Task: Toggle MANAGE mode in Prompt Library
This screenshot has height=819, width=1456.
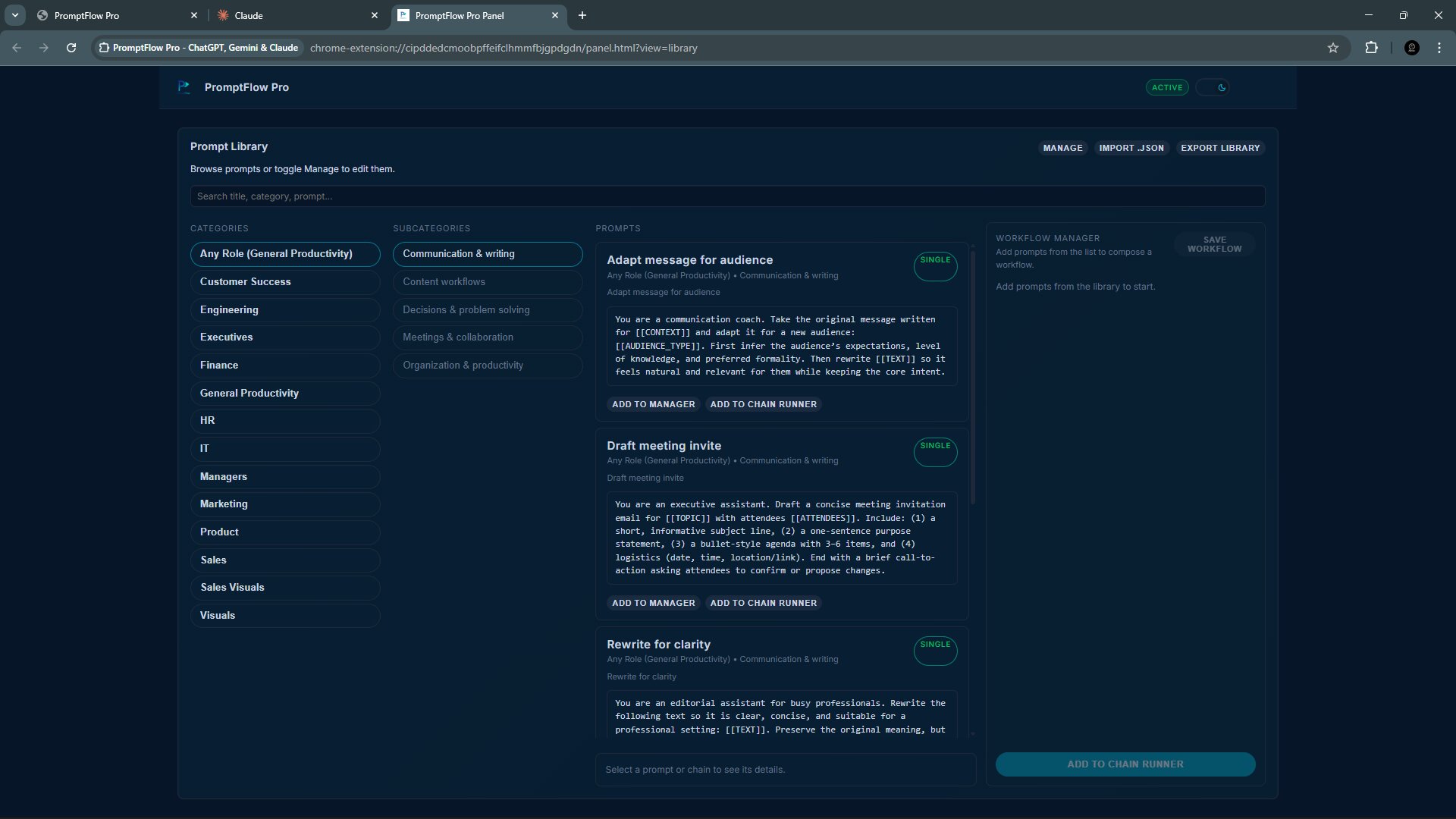Action: (1062, 148)
